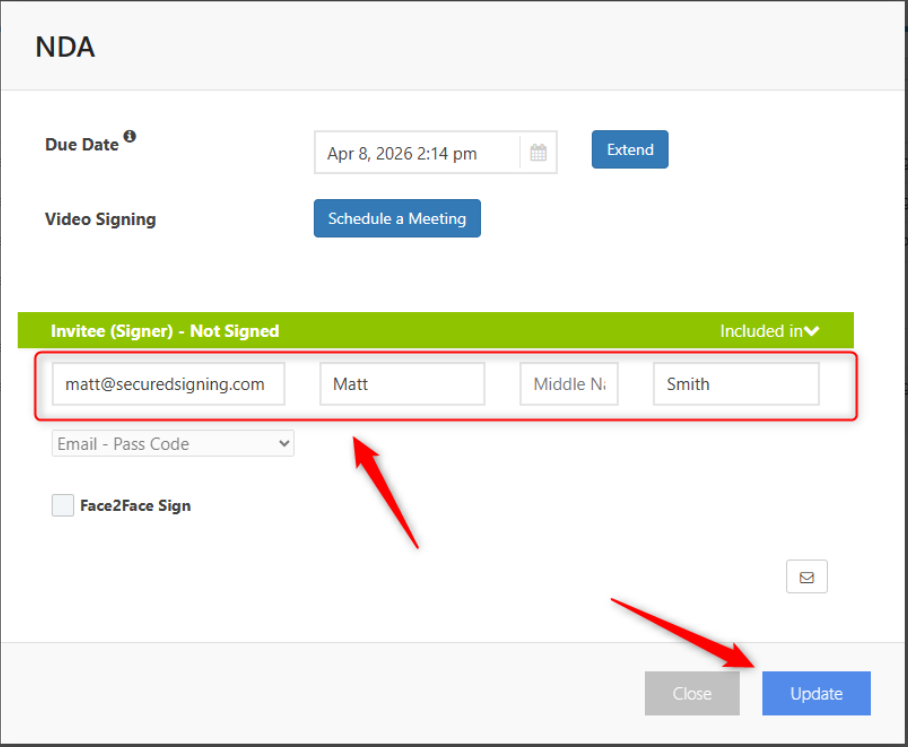Select the first name field containing Matt

point(402,384)
